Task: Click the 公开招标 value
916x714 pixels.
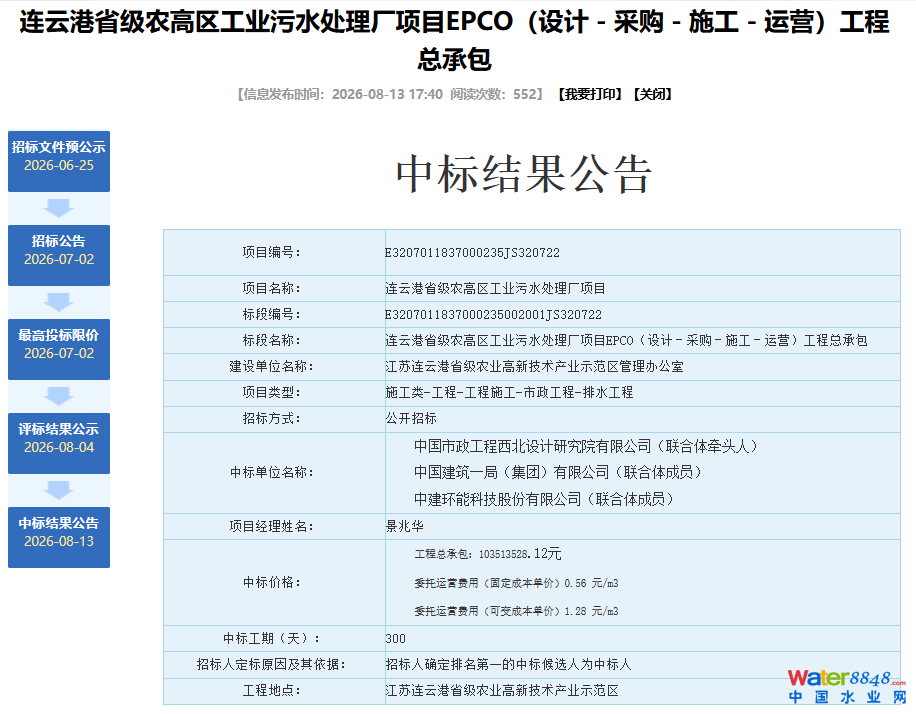Action: [x=411, y=419]
